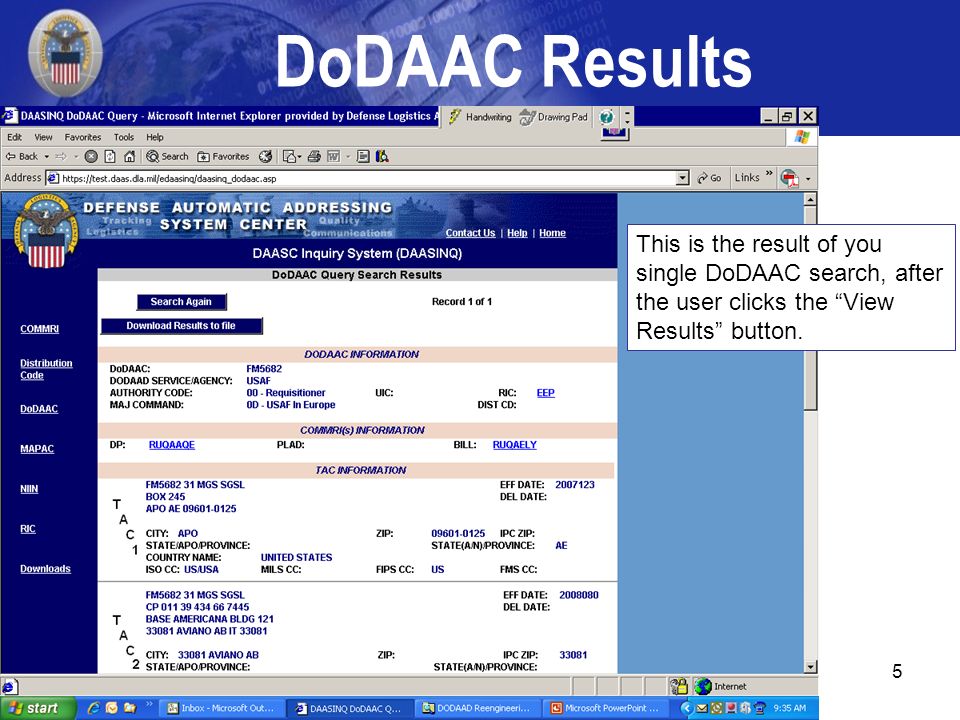
Task: Click the Adobe PDF toolbar icon
Action: point(790,179)
